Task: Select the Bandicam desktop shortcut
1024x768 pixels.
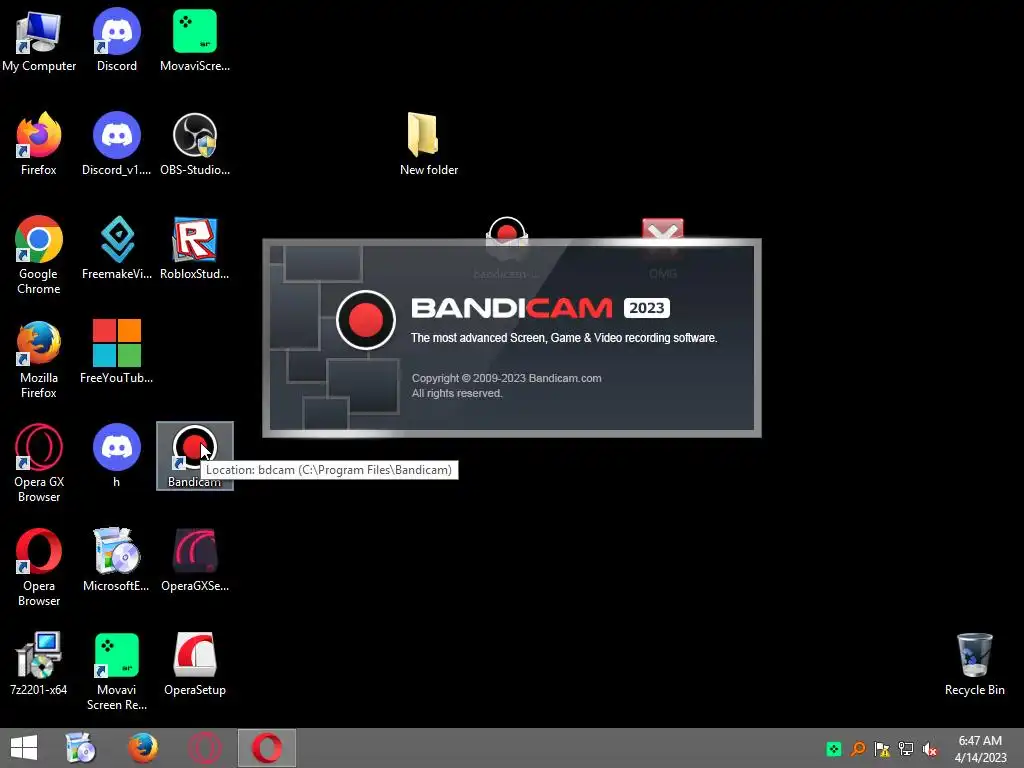Action: (x=195, y=456)
